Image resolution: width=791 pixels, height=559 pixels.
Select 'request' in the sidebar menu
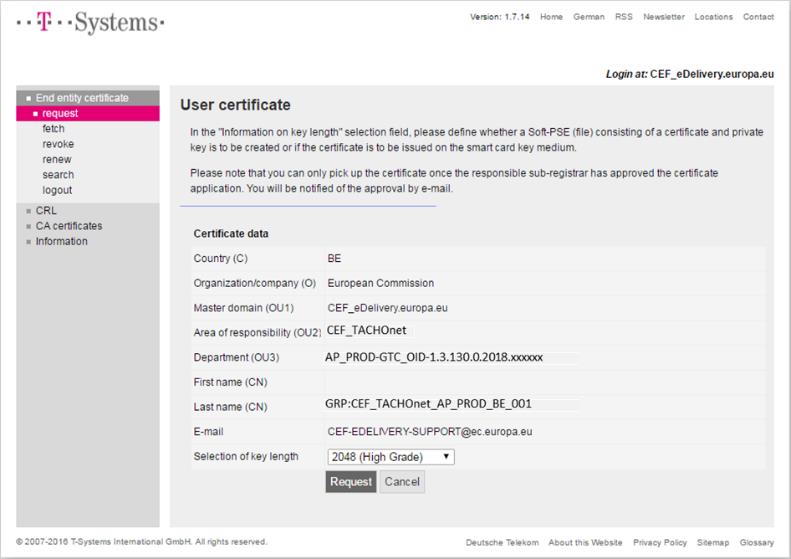[x=60, y=114]
